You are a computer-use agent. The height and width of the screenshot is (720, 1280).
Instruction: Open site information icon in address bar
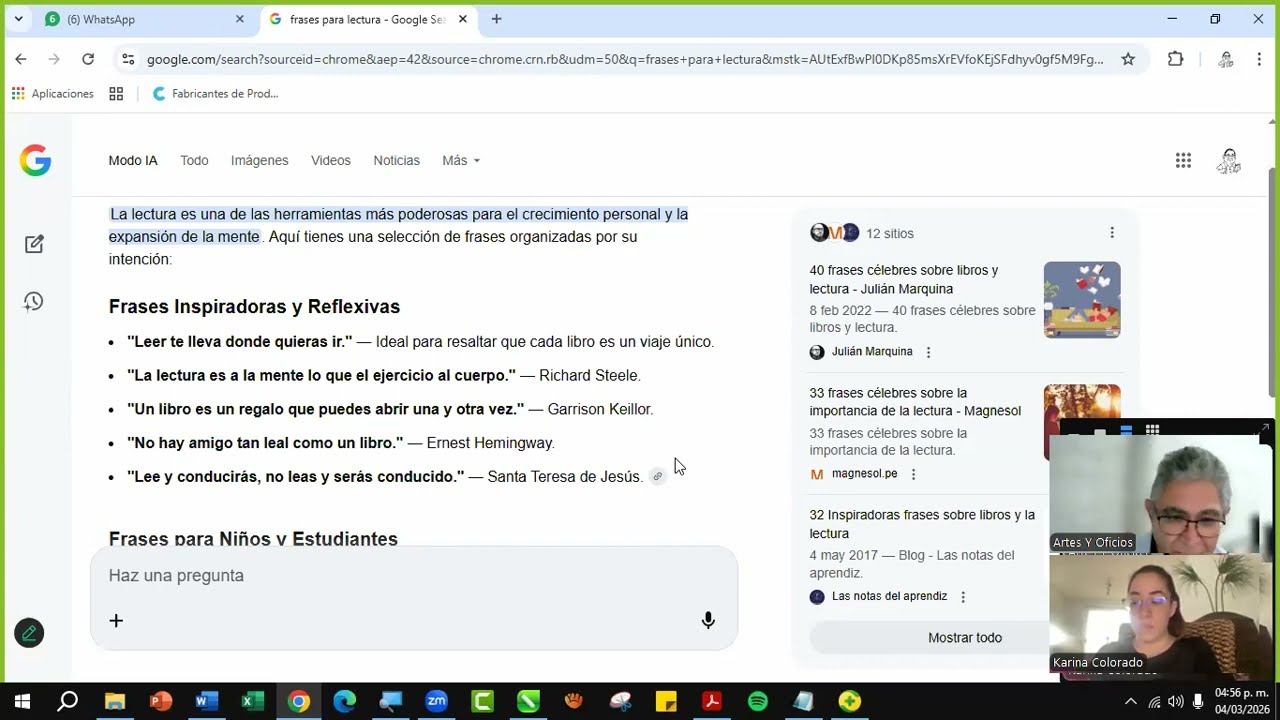128,59
